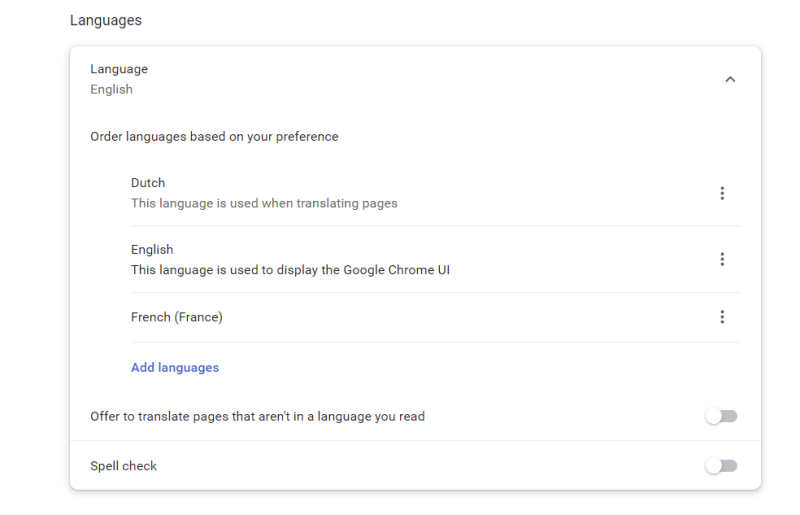
Task: Click blank page area below the Languages card
Action: (400, 503)
